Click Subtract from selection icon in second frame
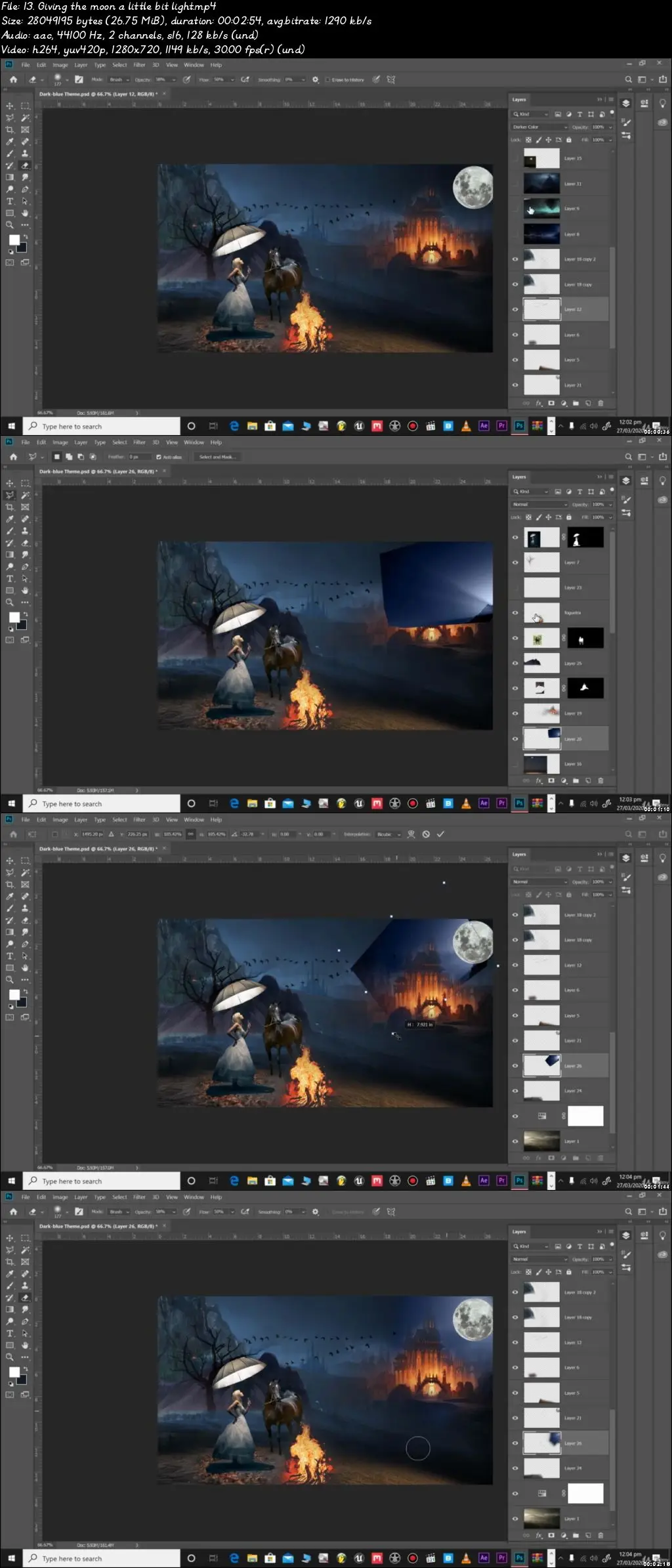The image size is (672, 1568). point(81,457)
